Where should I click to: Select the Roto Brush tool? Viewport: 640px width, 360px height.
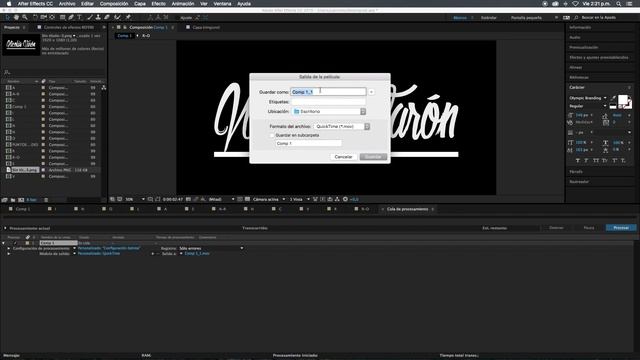(118, 18)
